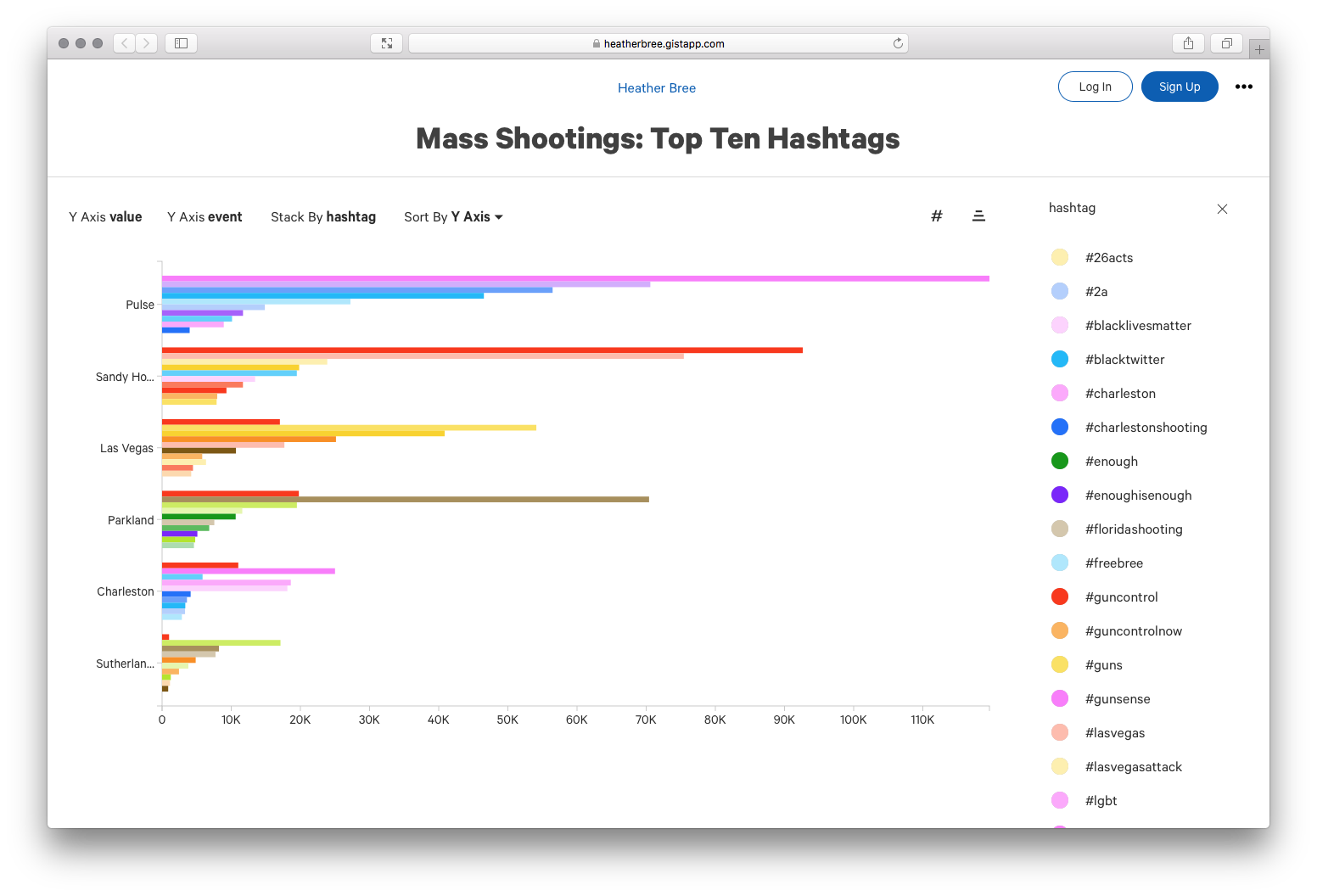1317x896 pixels.
Task: Click the bar alignment chart icon
Action: coord(978,216)
